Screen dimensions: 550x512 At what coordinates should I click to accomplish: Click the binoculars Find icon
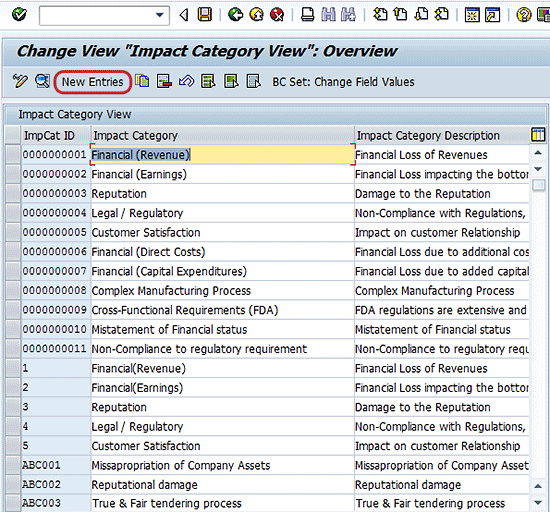tap(328, 15)
